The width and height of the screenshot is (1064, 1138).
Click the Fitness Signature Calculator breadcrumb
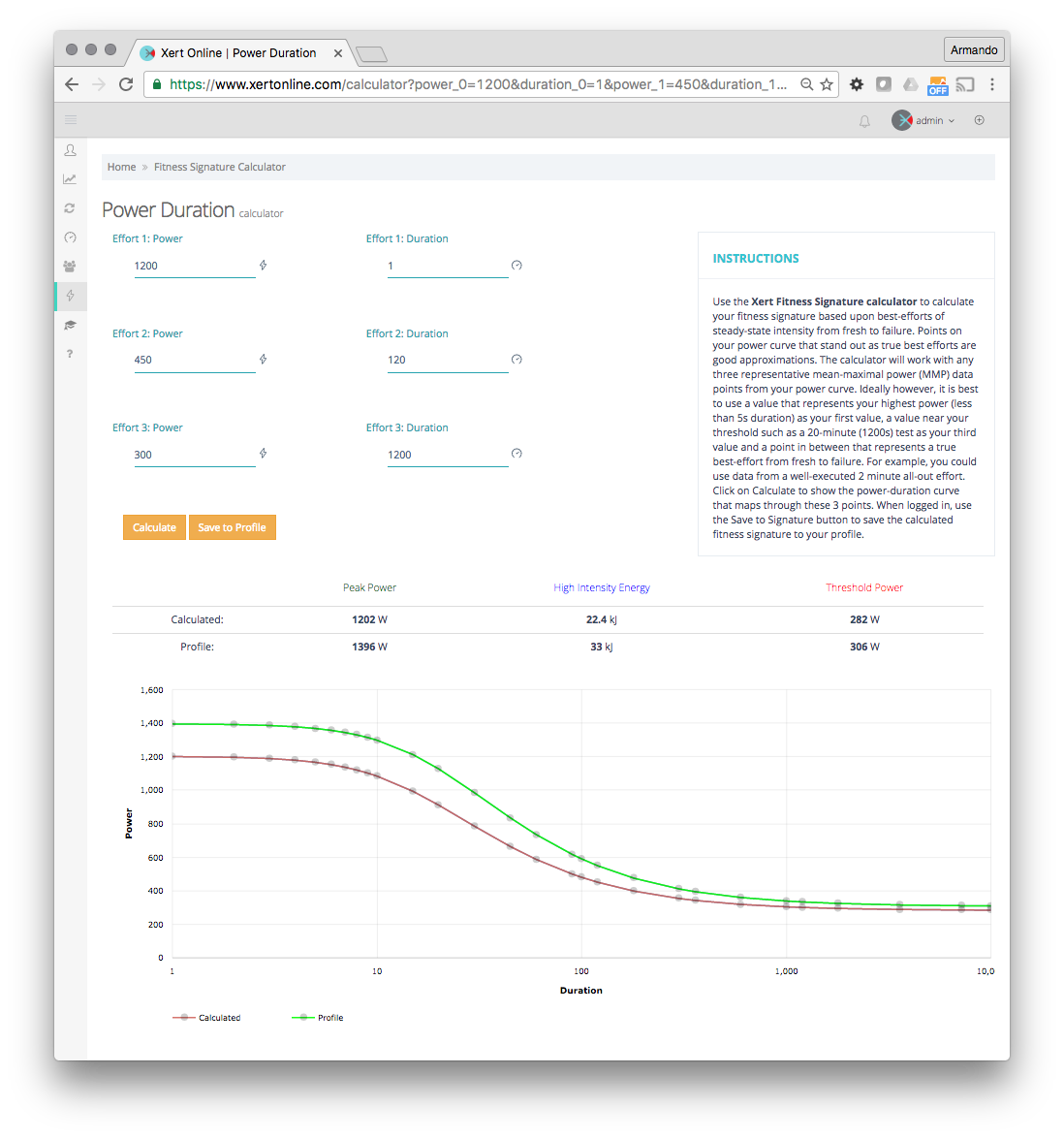coord(219,167)
